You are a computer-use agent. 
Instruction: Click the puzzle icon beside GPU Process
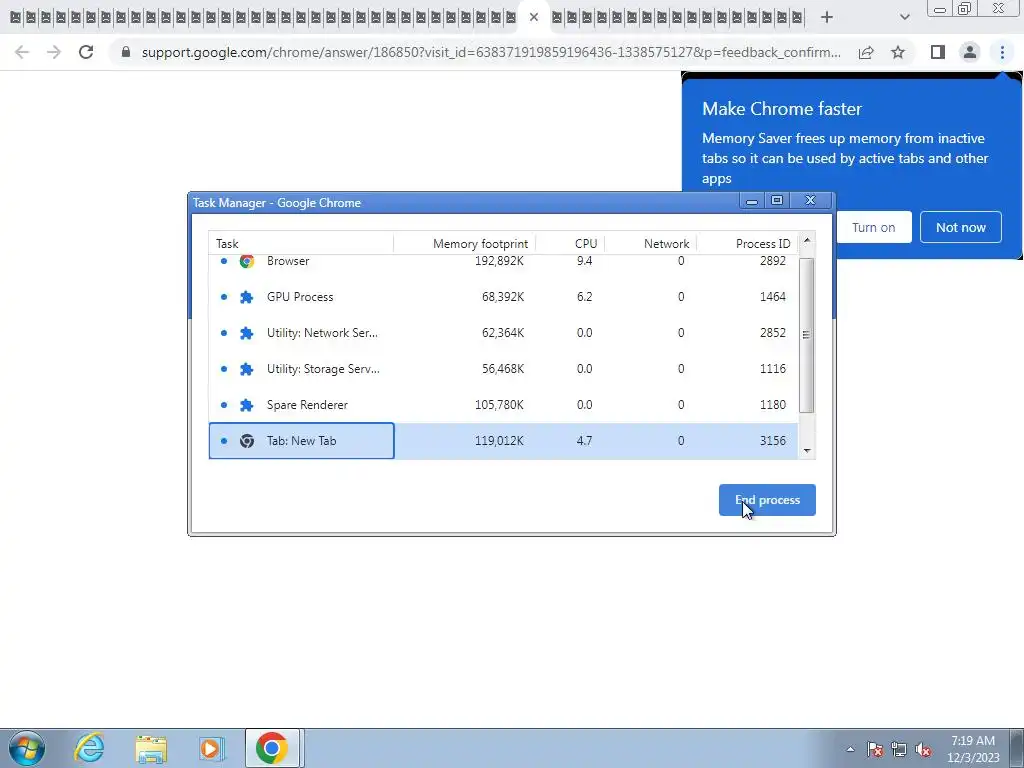coord(246,297)
